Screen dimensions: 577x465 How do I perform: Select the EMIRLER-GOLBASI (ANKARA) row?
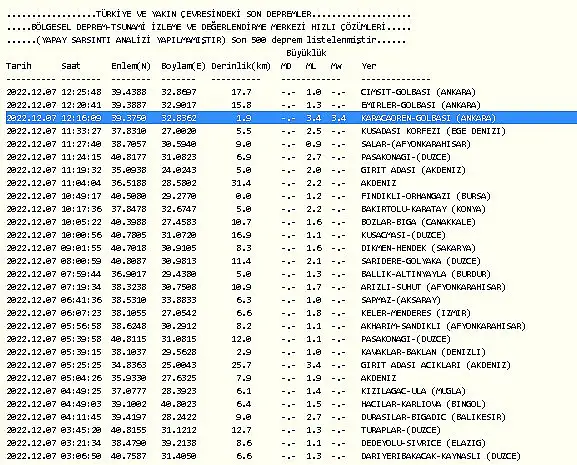click(x=243, y=105)
